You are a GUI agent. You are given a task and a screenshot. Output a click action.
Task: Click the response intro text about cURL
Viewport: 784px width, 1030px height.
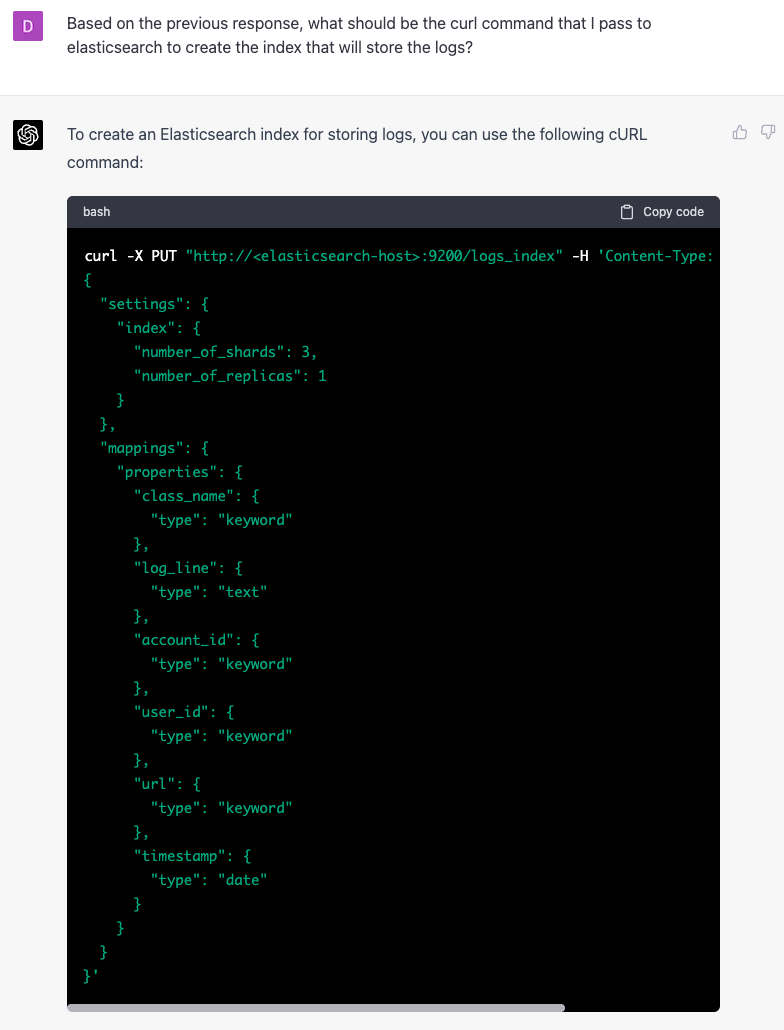point(356,147)
